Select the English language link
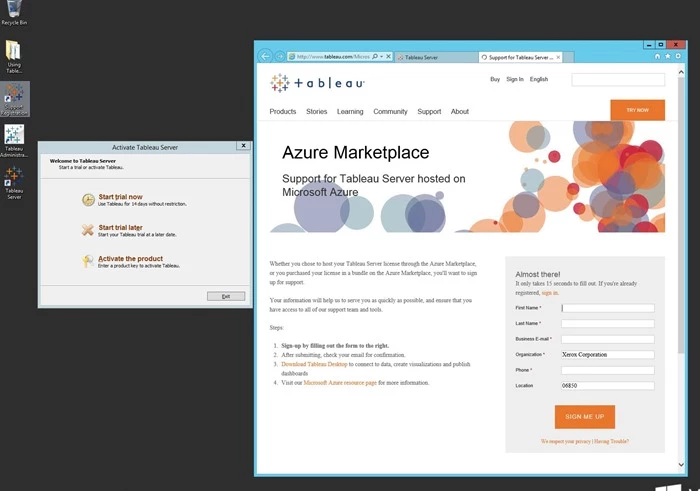 point(539,79)
